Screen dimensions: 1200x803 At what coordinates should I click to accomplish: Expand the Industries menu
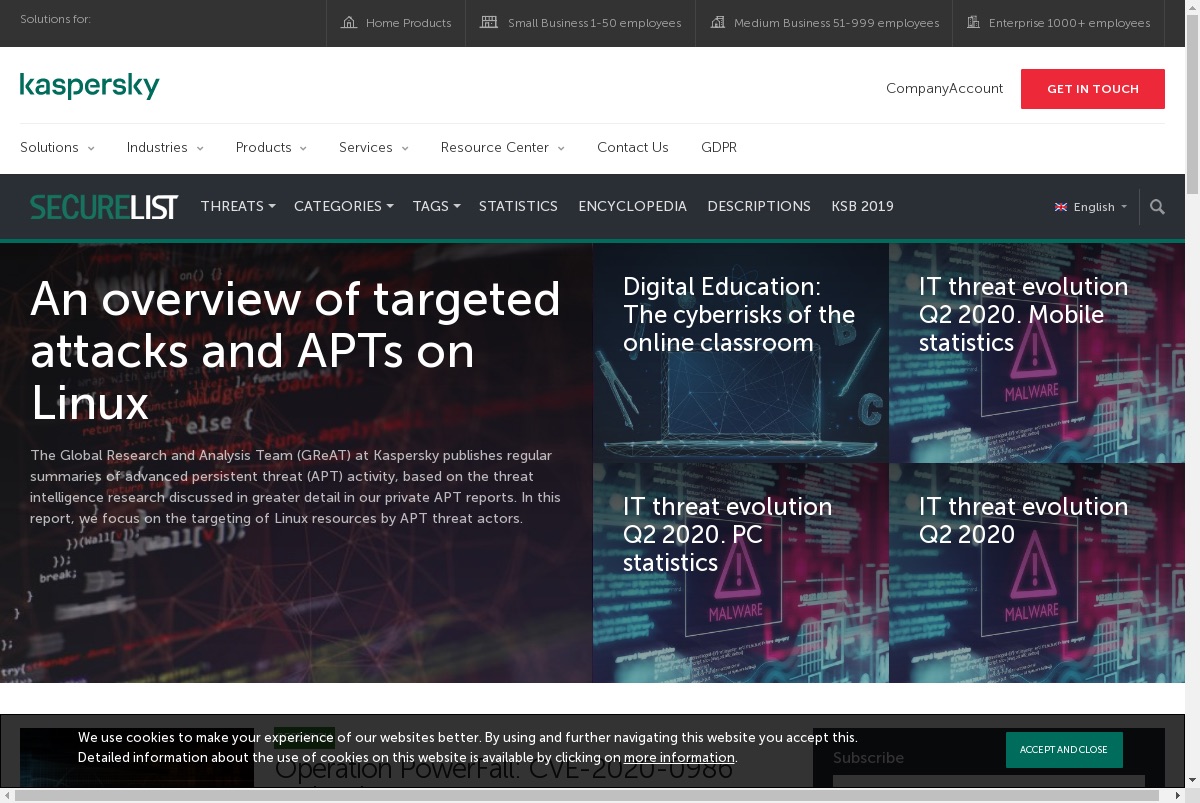(x=165, y=147)
